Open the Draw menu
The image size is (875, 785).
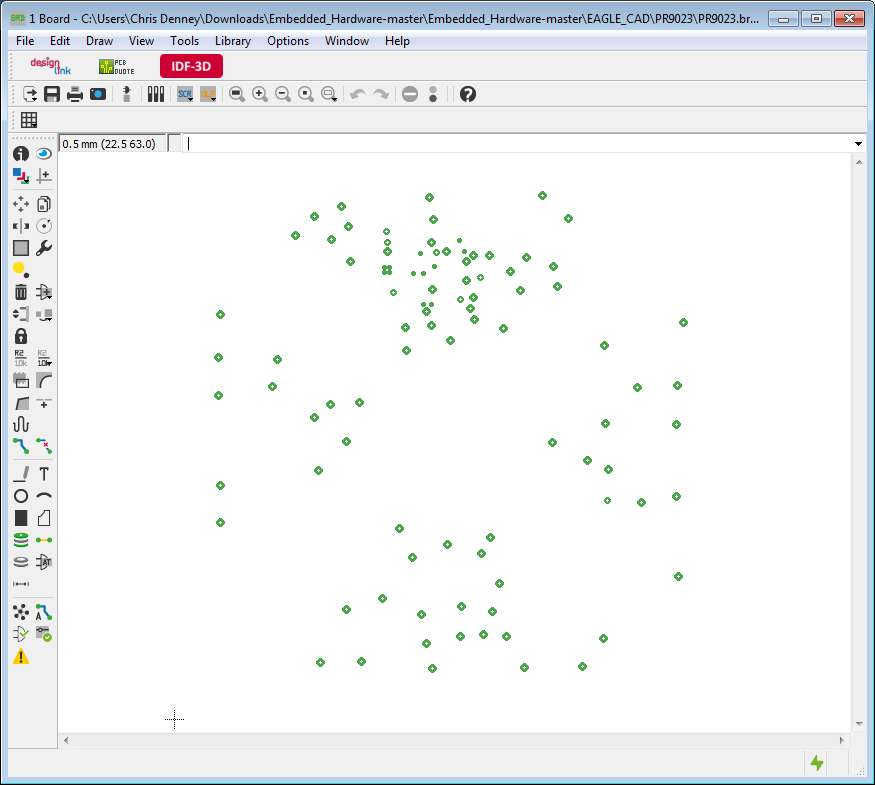pyautogui.click(x=99, y=41)
